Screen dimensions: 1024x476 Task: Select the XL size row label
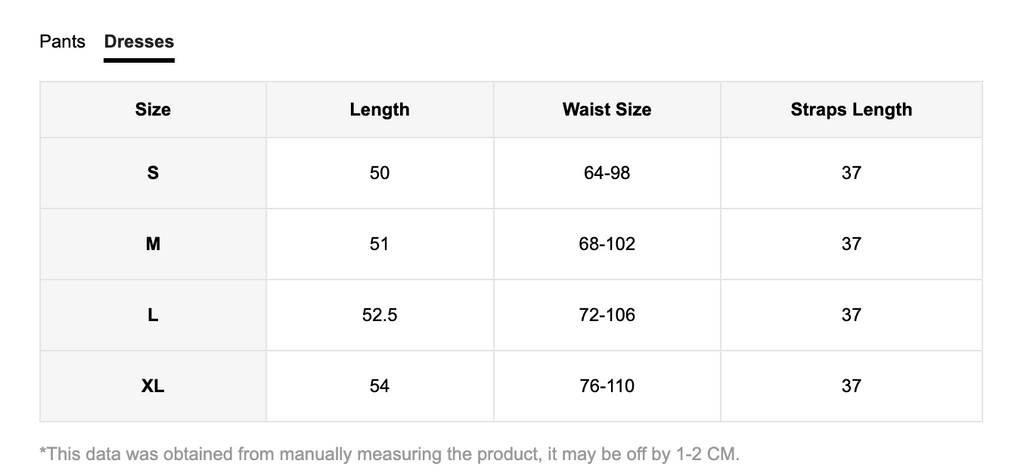coord(153,386)
